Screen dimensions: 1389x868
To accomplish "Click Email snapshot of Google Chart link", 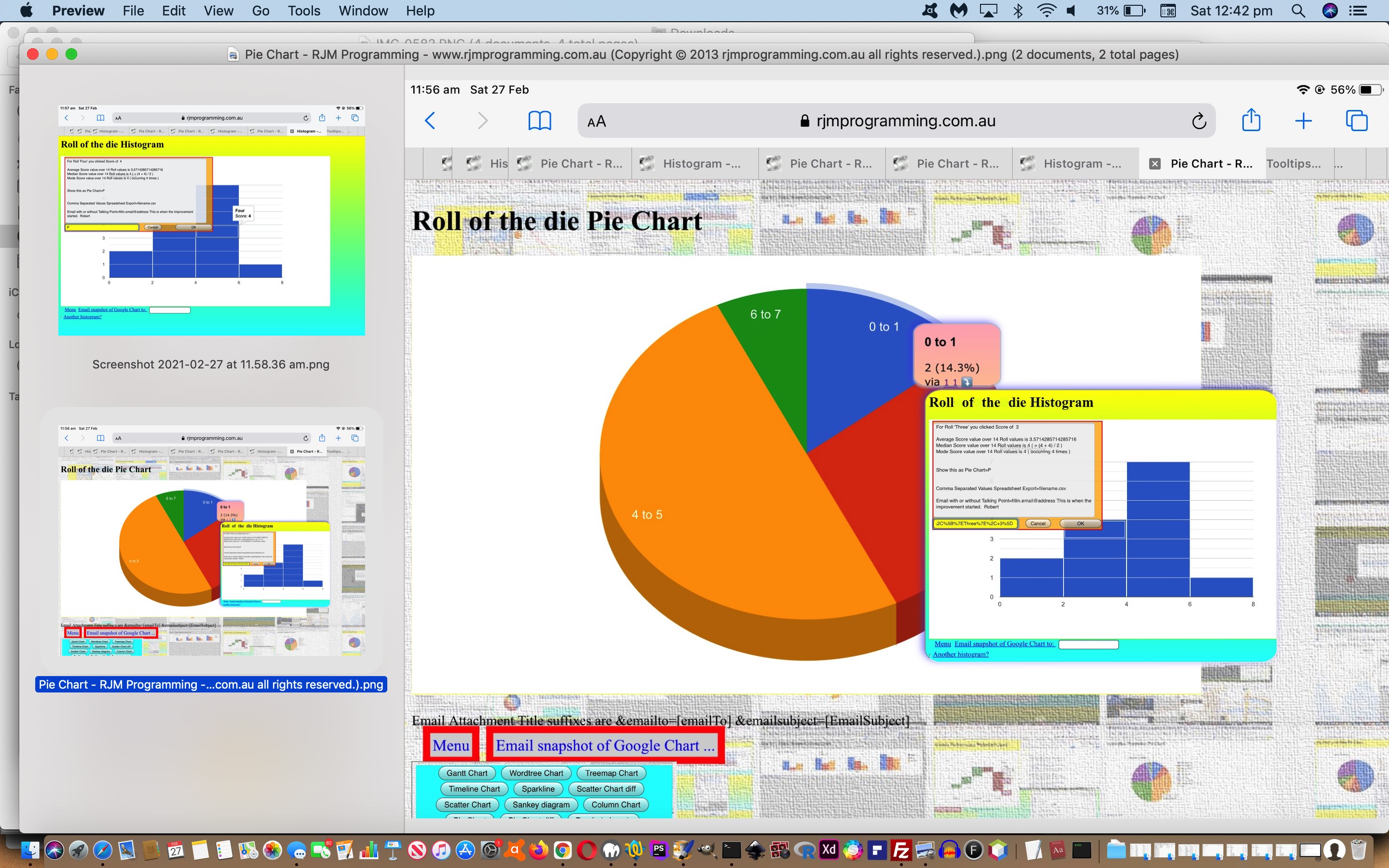I will click(605, 745).
